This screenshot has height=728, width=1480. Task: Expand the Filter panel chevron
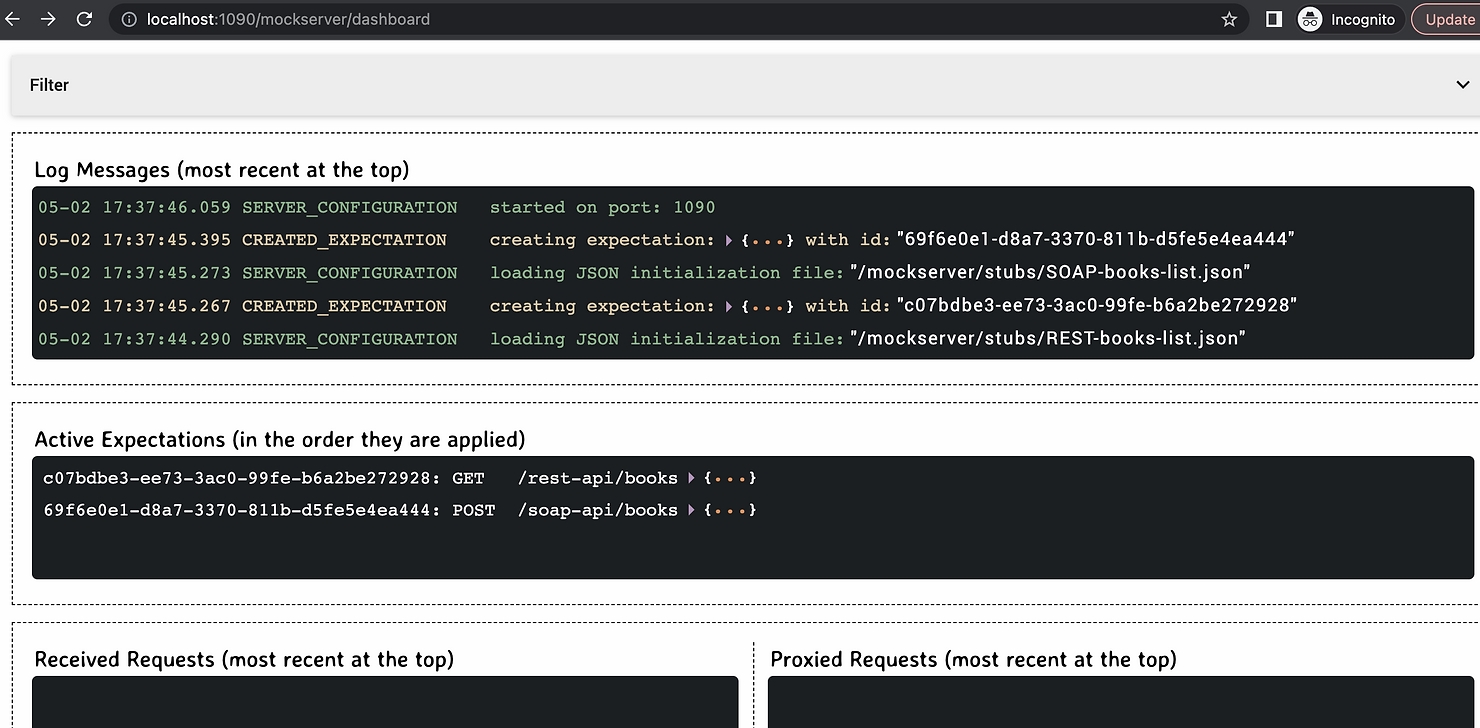1463,85
